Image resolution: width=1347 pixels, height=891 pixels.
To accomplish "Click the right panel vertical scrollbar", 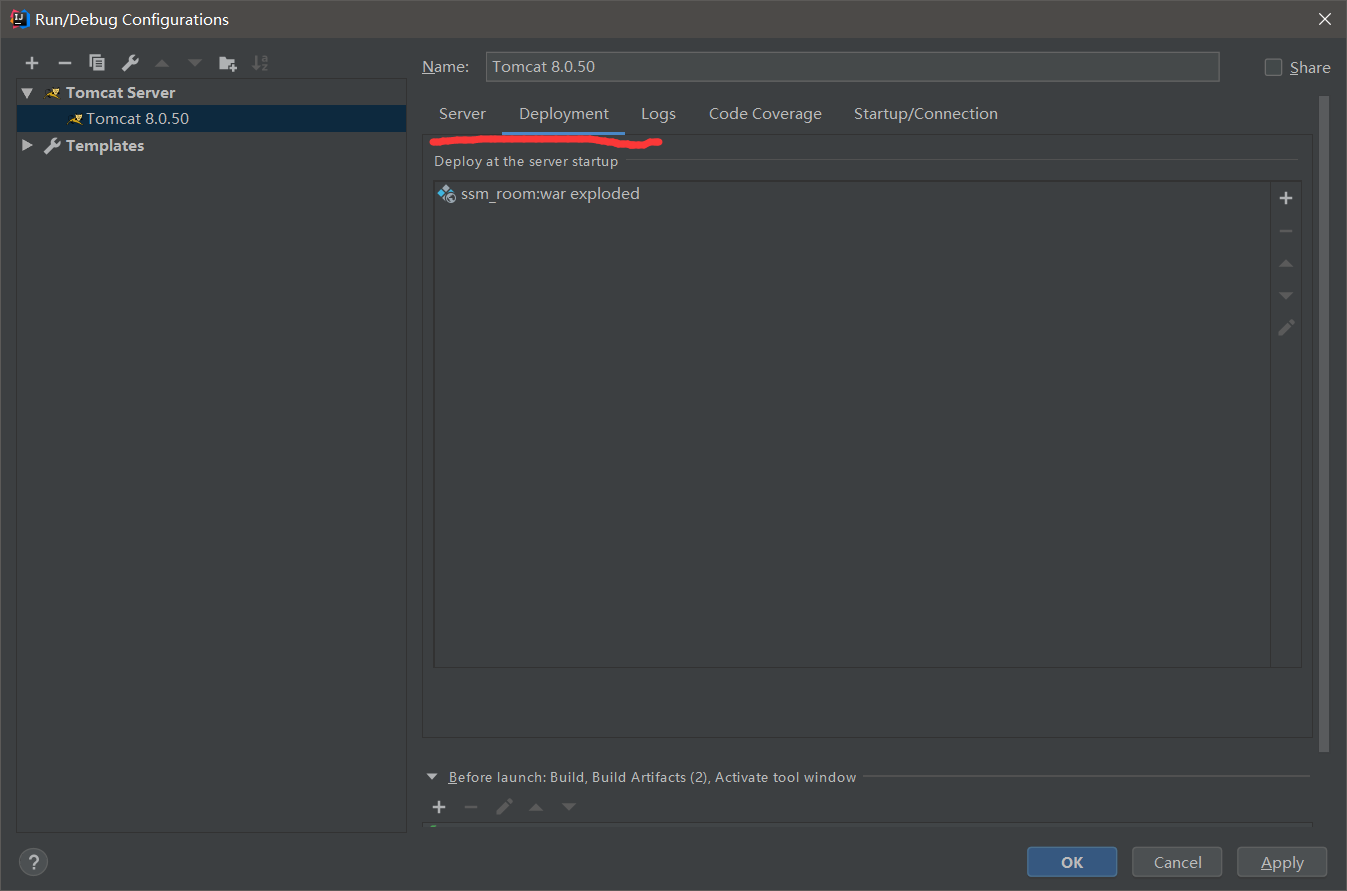I will point(1324,424).
